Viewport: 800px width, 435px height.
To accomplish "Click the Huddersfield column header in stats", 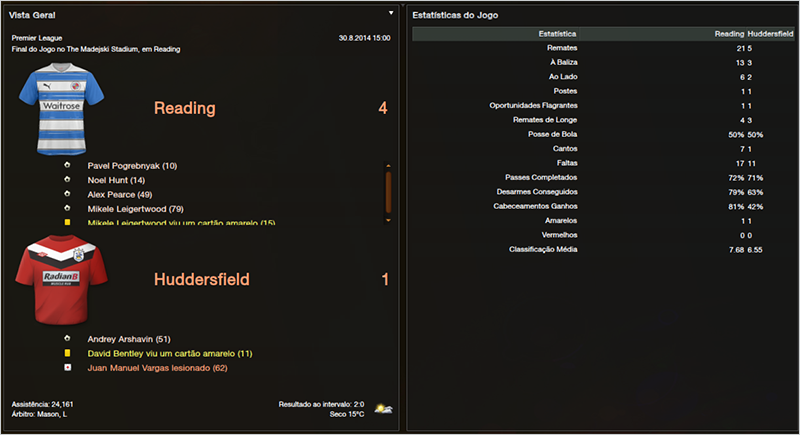I will 769,34.
